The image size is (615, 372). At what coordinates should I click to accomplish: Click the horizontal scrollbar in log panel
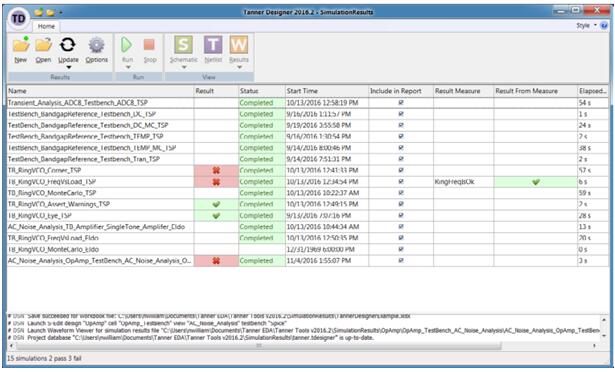click(258, 346)
